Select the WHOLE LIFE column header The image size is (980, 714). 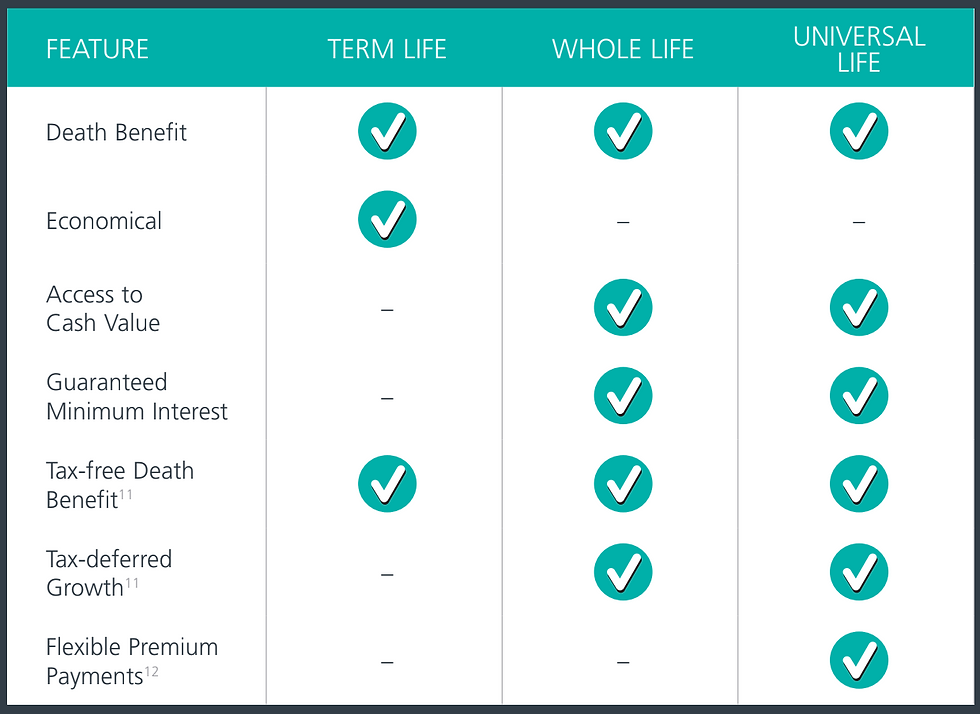coord(623,49)
